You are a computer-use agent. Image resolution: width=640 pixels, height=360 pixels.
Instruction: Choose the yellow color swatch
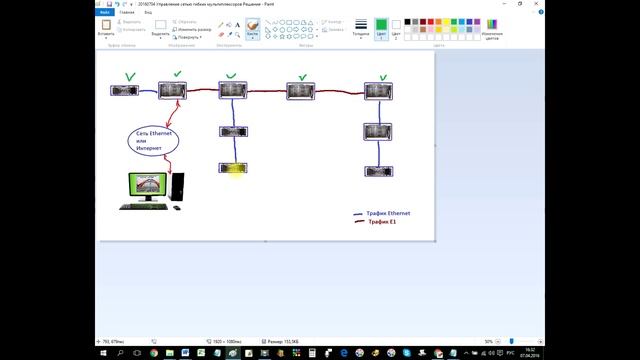coord(446,22)
